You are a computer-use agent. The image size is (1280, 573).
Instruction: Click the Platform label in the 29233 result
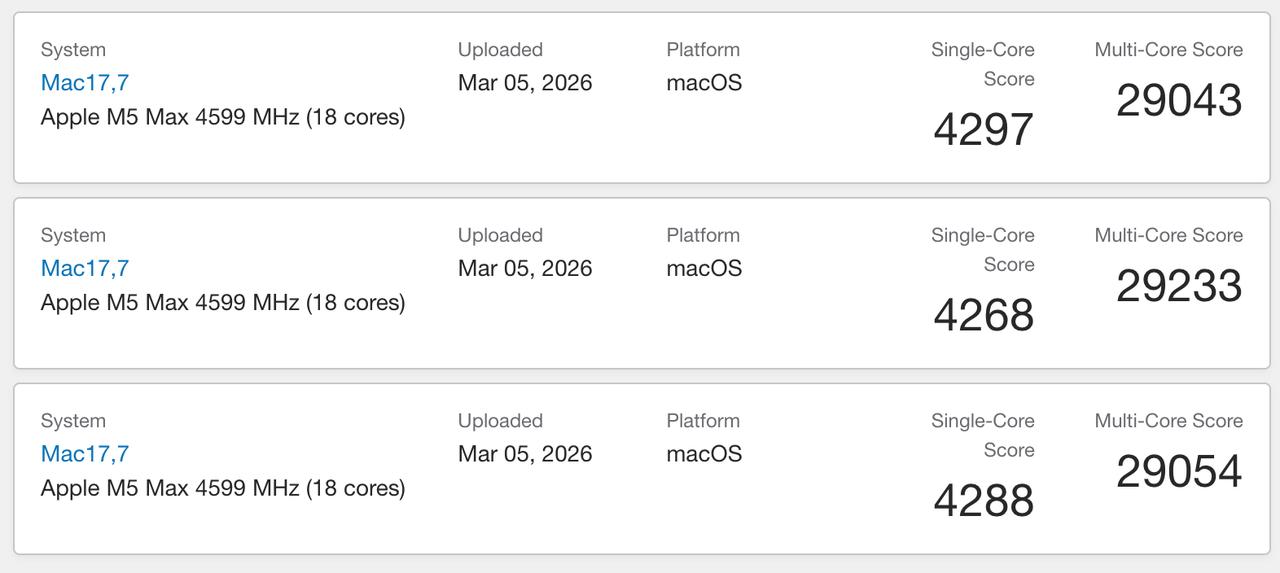[703, 235]
